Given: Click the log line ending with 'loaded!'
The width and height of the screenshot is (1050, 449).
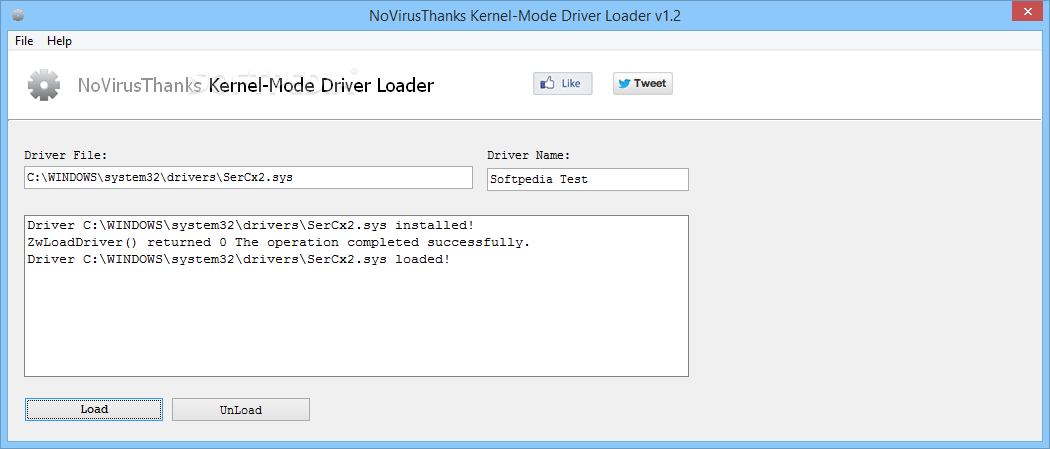Looking at the screenshot, I should [239, 259].
